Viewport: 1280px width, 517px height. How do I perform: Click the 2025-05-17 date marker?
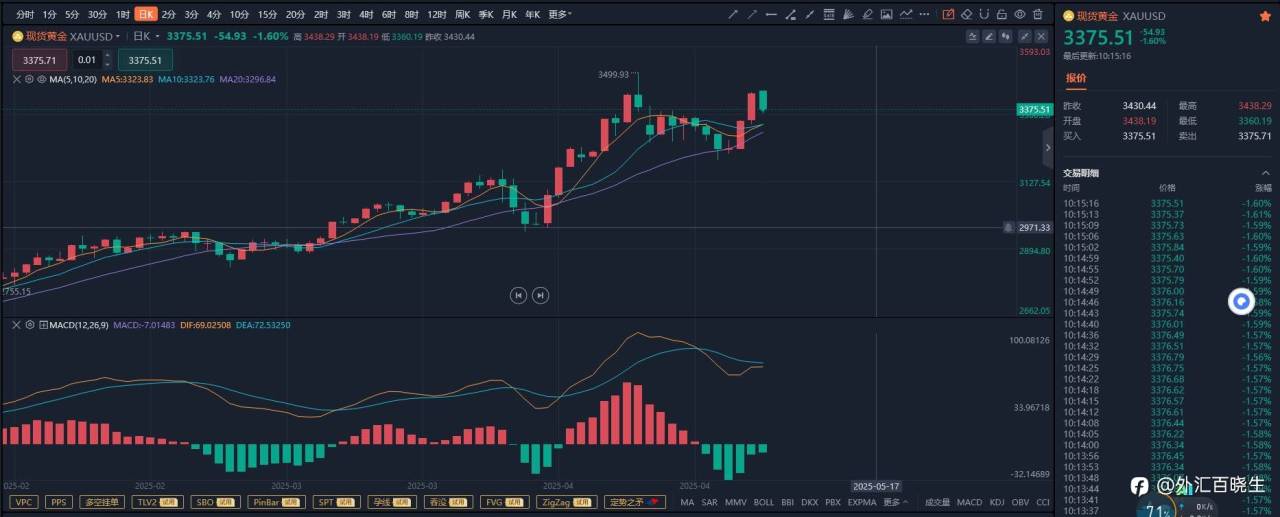click(x=877, y=487)
